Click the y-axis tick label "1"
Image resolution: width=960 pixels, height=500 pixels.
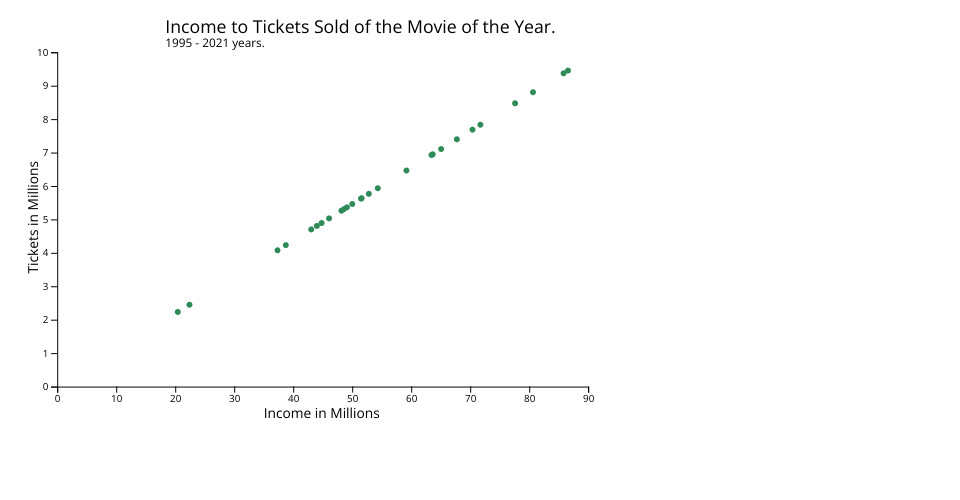click(x=45, y=354)
